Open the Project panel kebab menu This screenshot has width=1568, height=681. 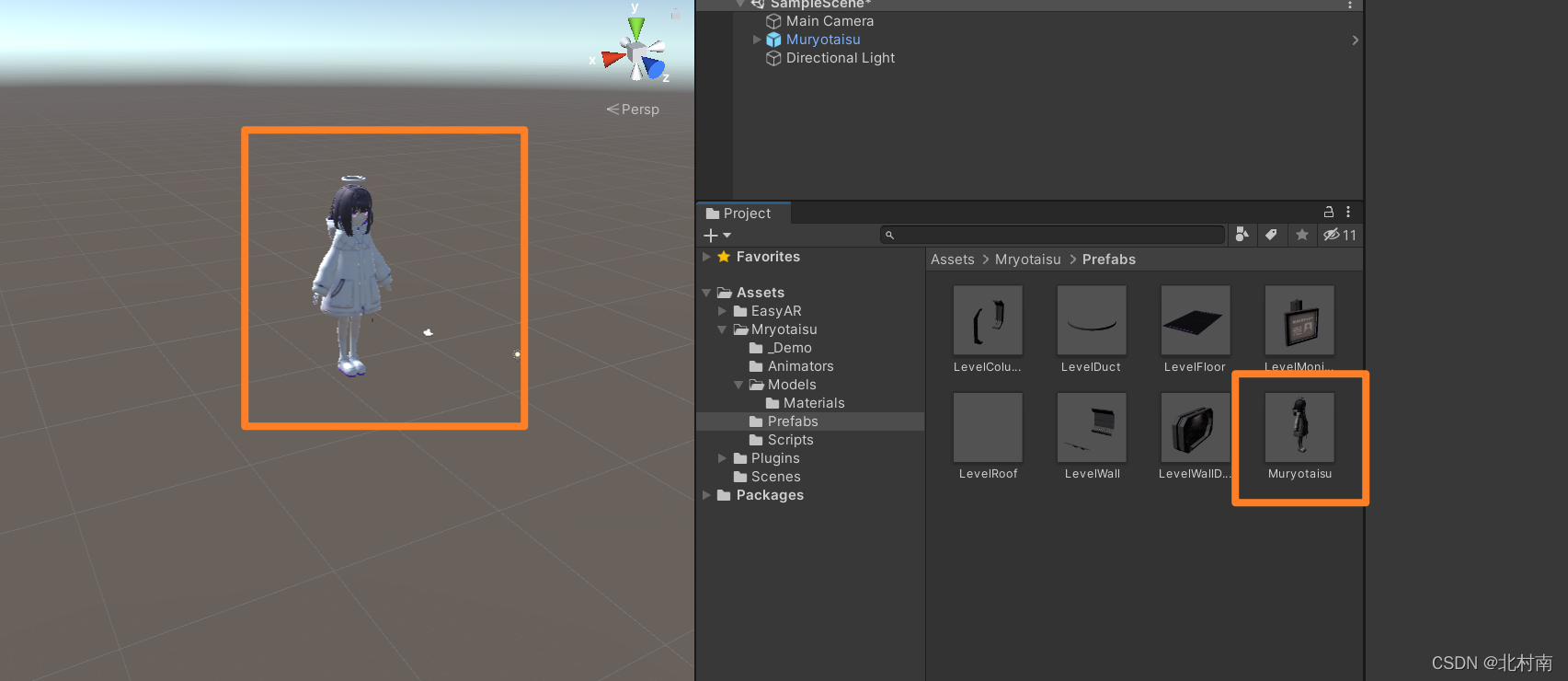point(1348,212)
